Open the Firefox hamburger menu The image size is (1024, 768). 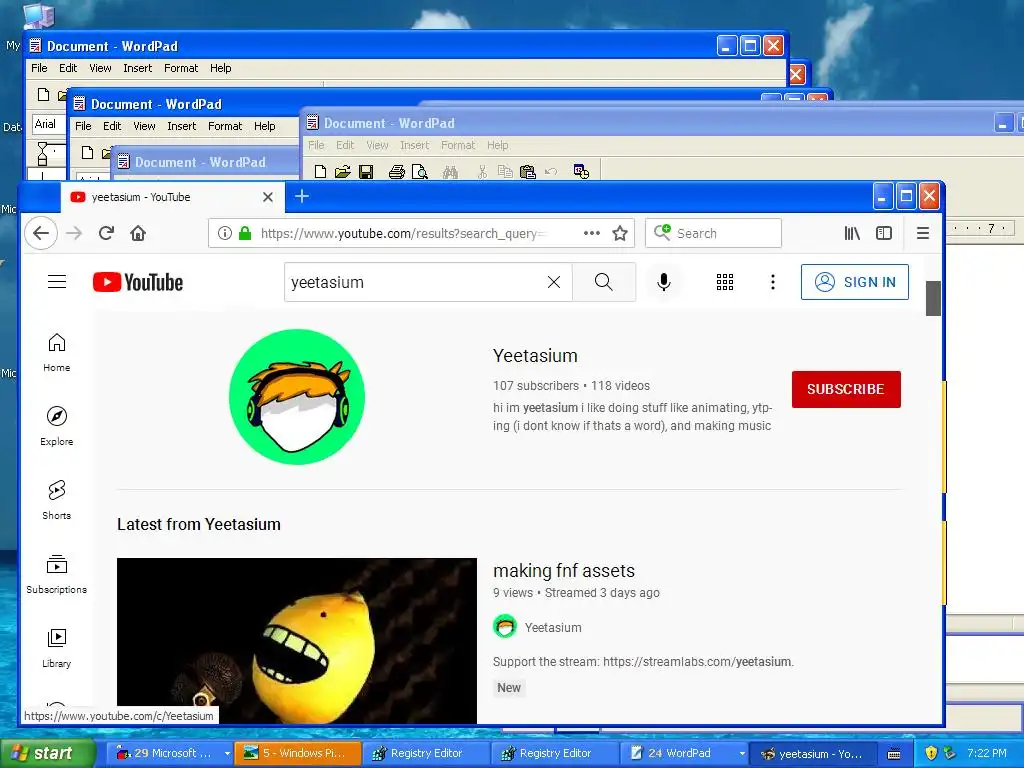pyautogui.click(x=923, y=233)
